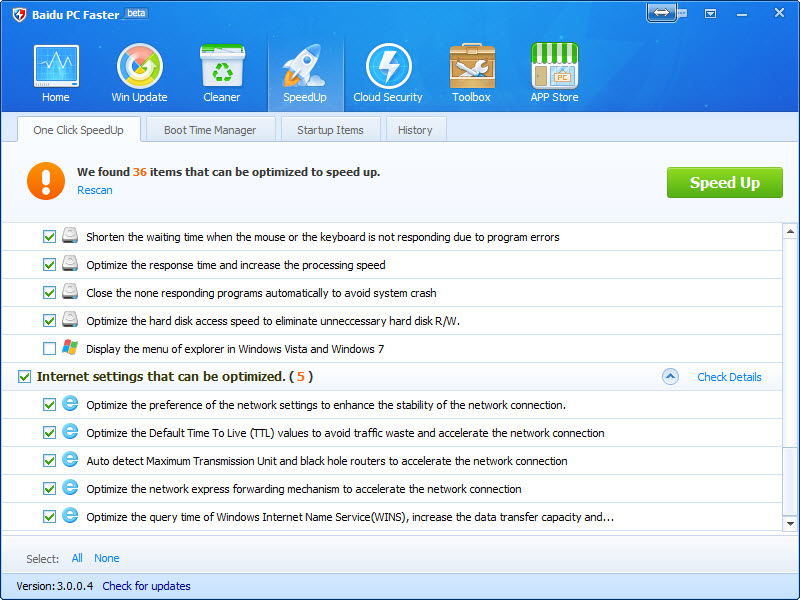Switch to Boot Time Manager tab
Image resolution: width=800 pixels, height=600 pixels.
[210, 130]
